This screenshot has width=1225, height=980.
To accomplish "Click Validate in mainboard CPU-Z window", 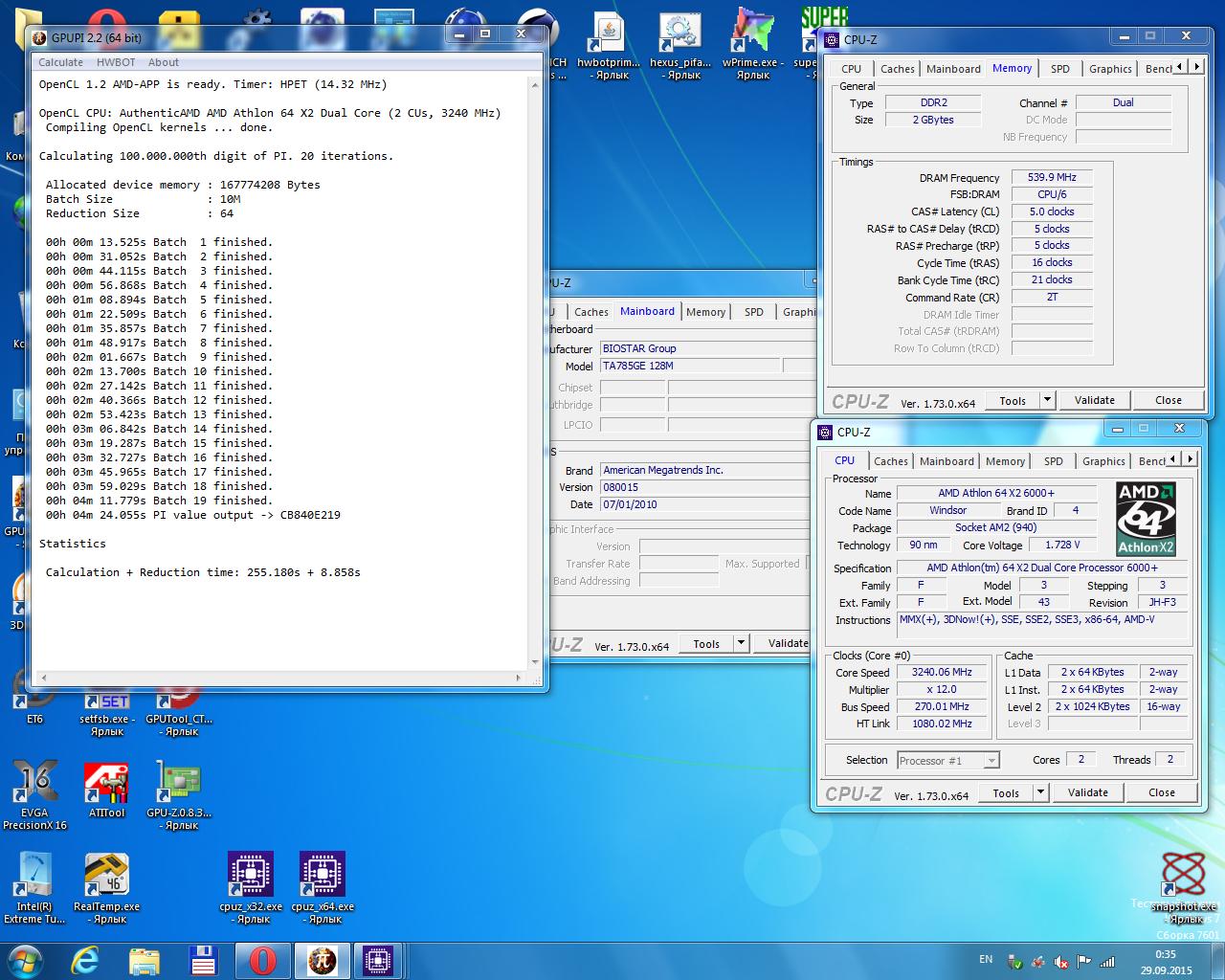I will pos(787,643).
